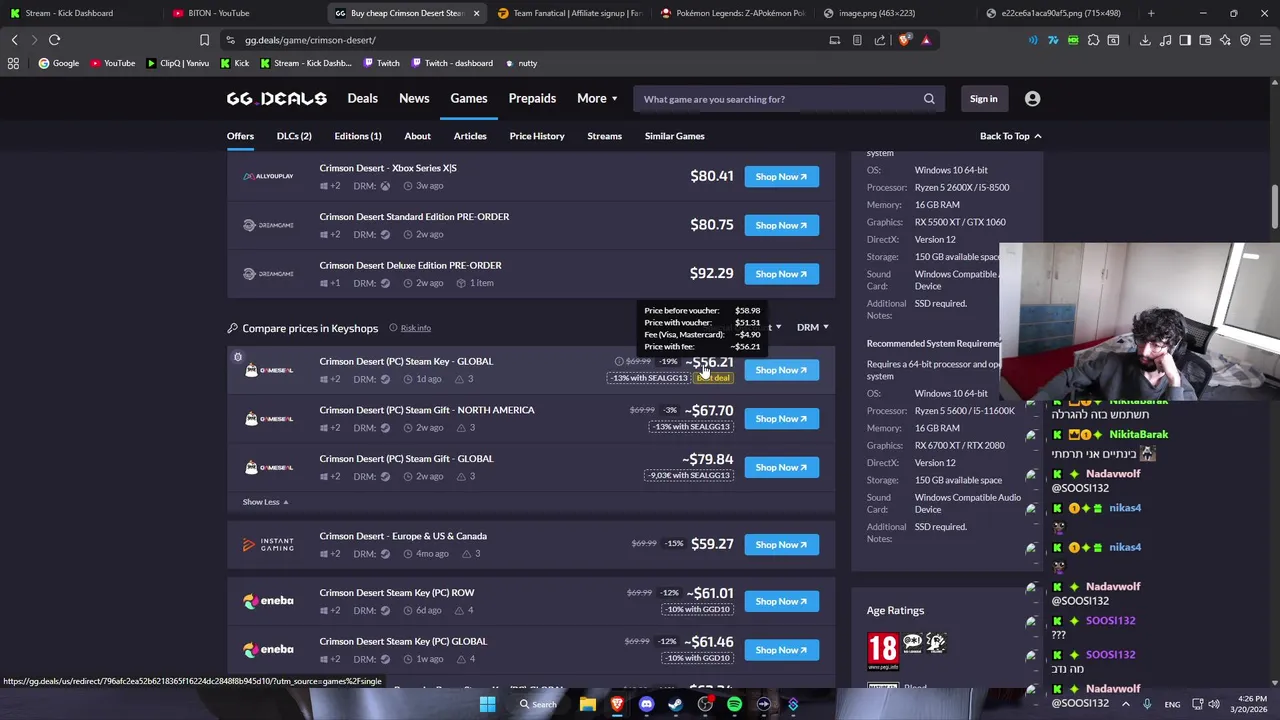Expand system tray hidden icons chevron
This screenshot has width=1280, height=720.
[1125, 704]
